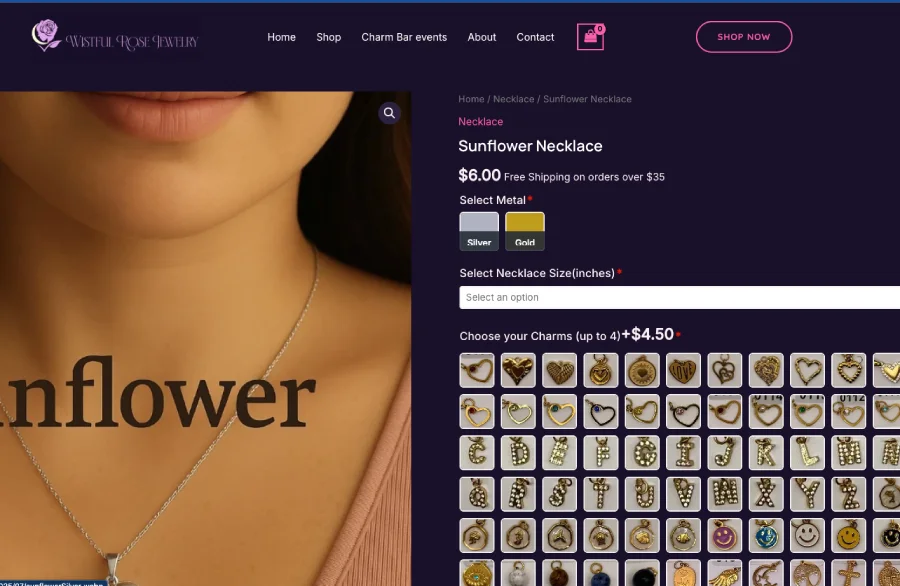The height and width of the screenshot is (586, 900).
Task: Go to the Home nav menu item
Action: pos(281,37)
